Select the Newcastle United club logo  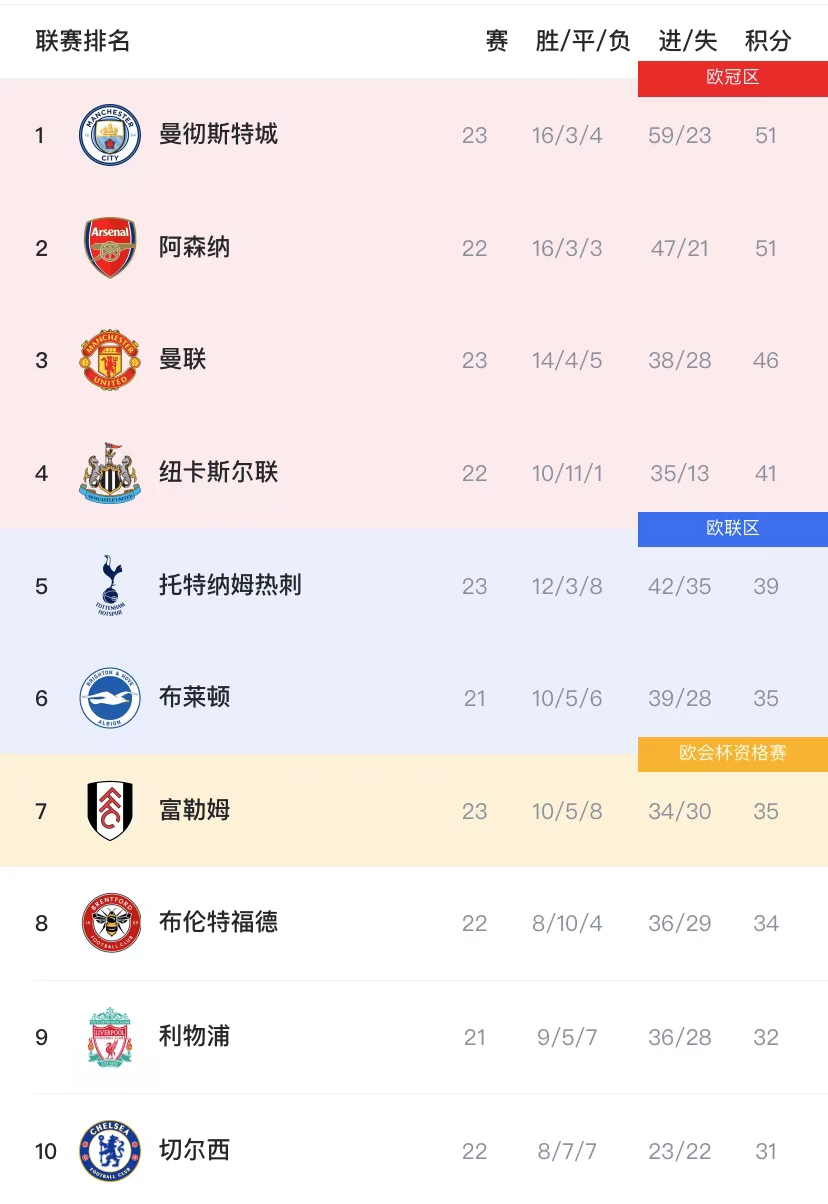(x=110, y=473)
